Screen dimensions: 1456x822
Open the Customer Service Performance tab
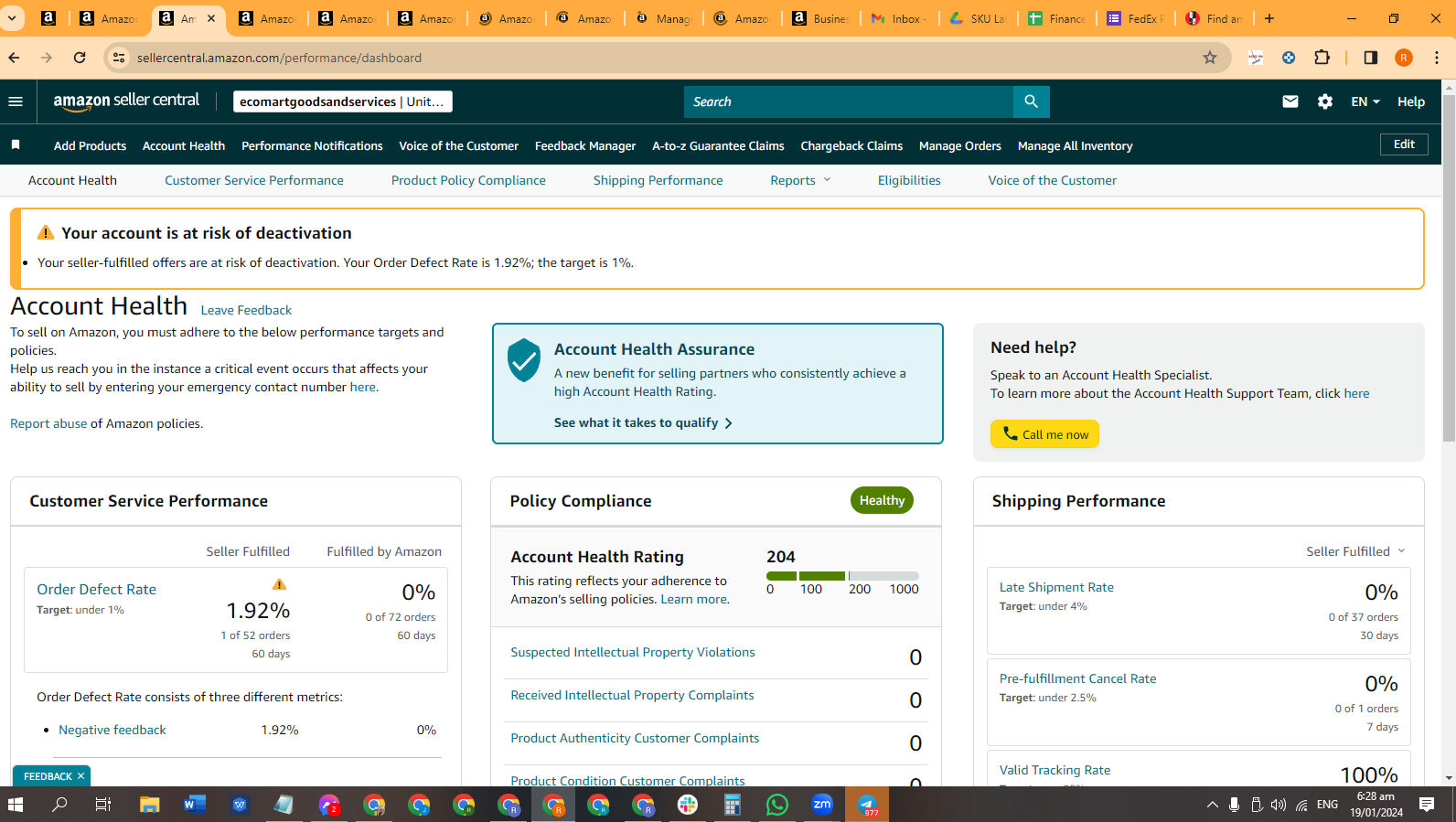point(254,180)
